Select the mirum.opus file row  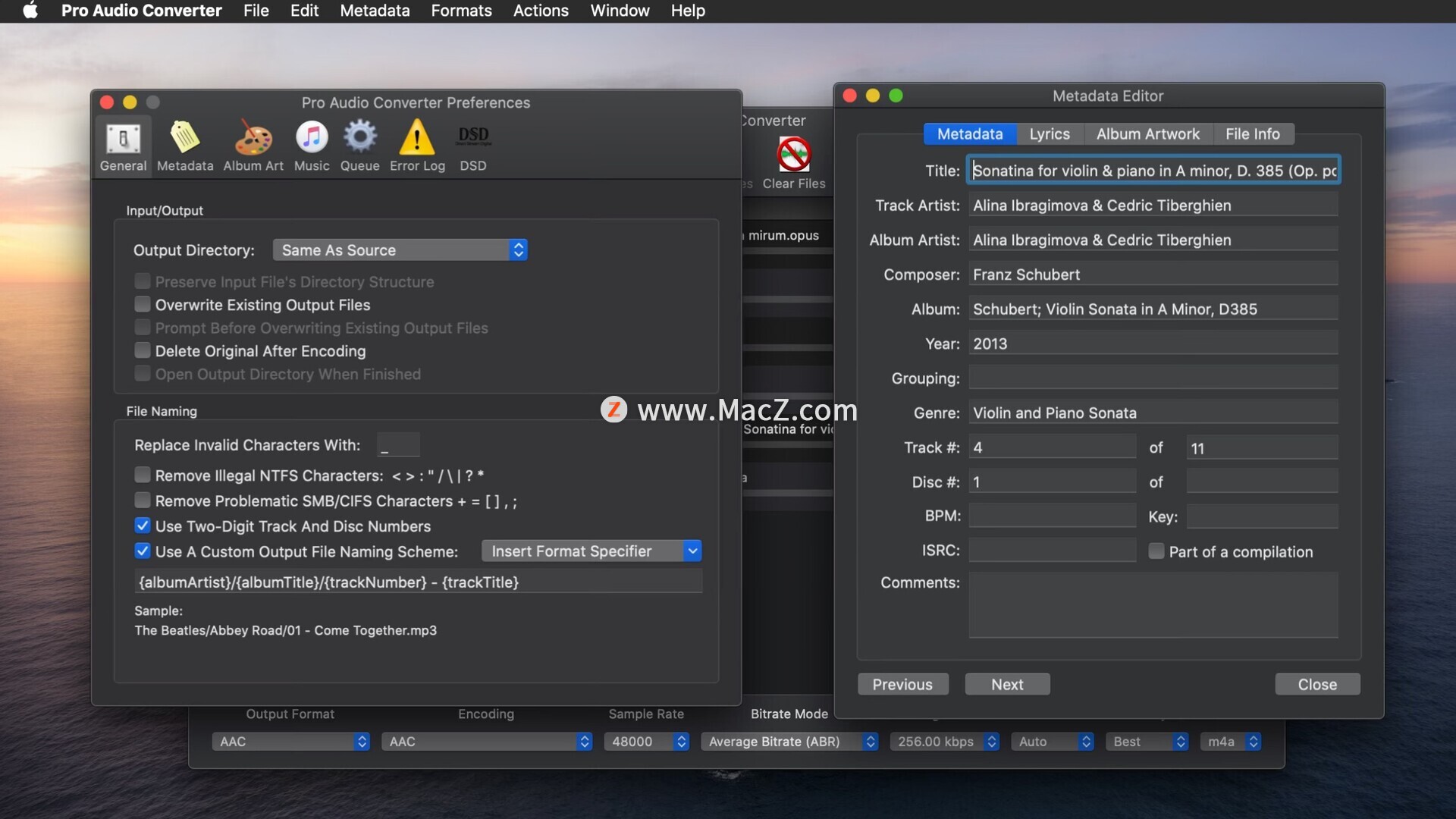coord(787,235)
